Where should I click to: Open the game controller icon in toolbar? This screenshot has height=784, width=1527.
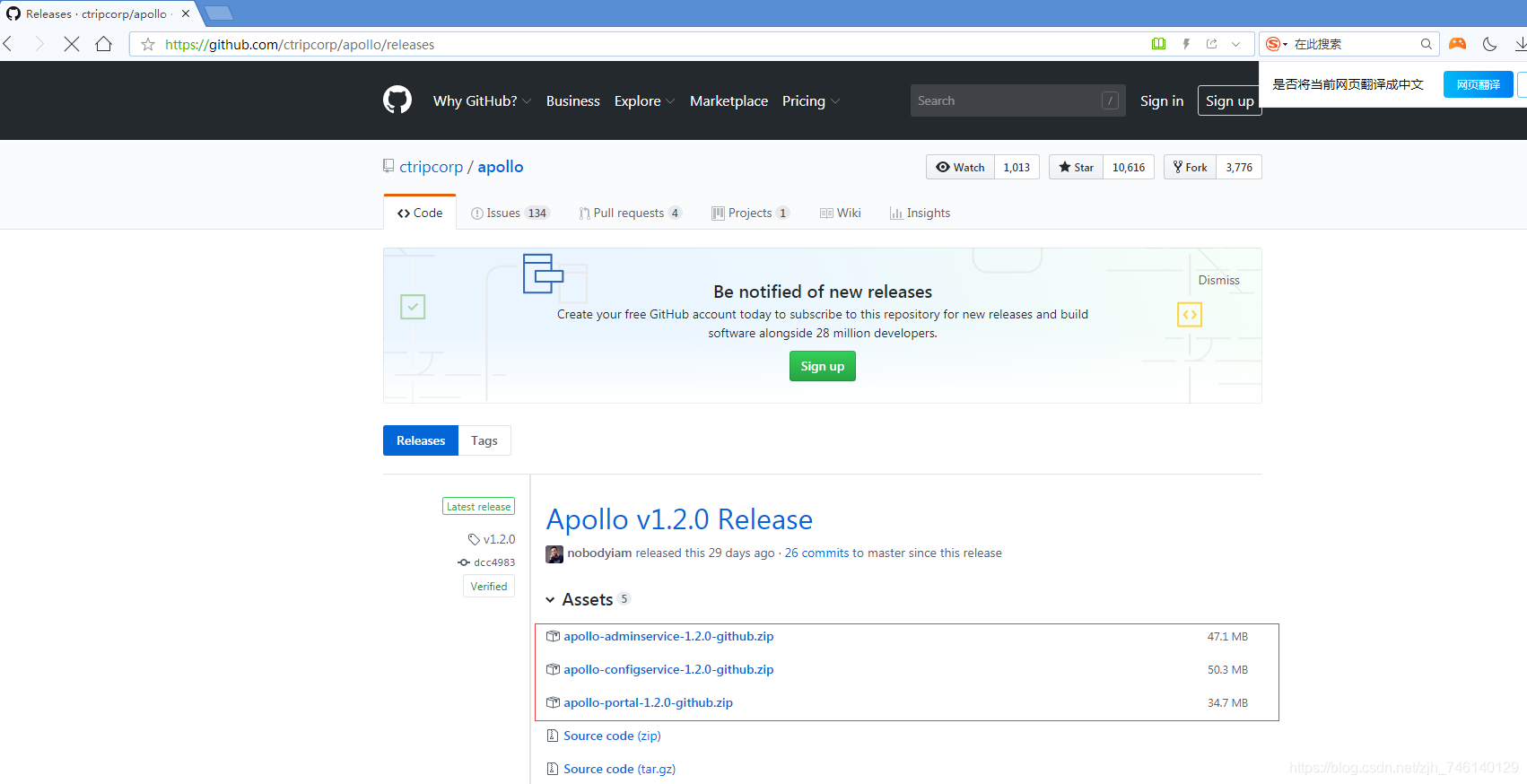point(1458,44)
